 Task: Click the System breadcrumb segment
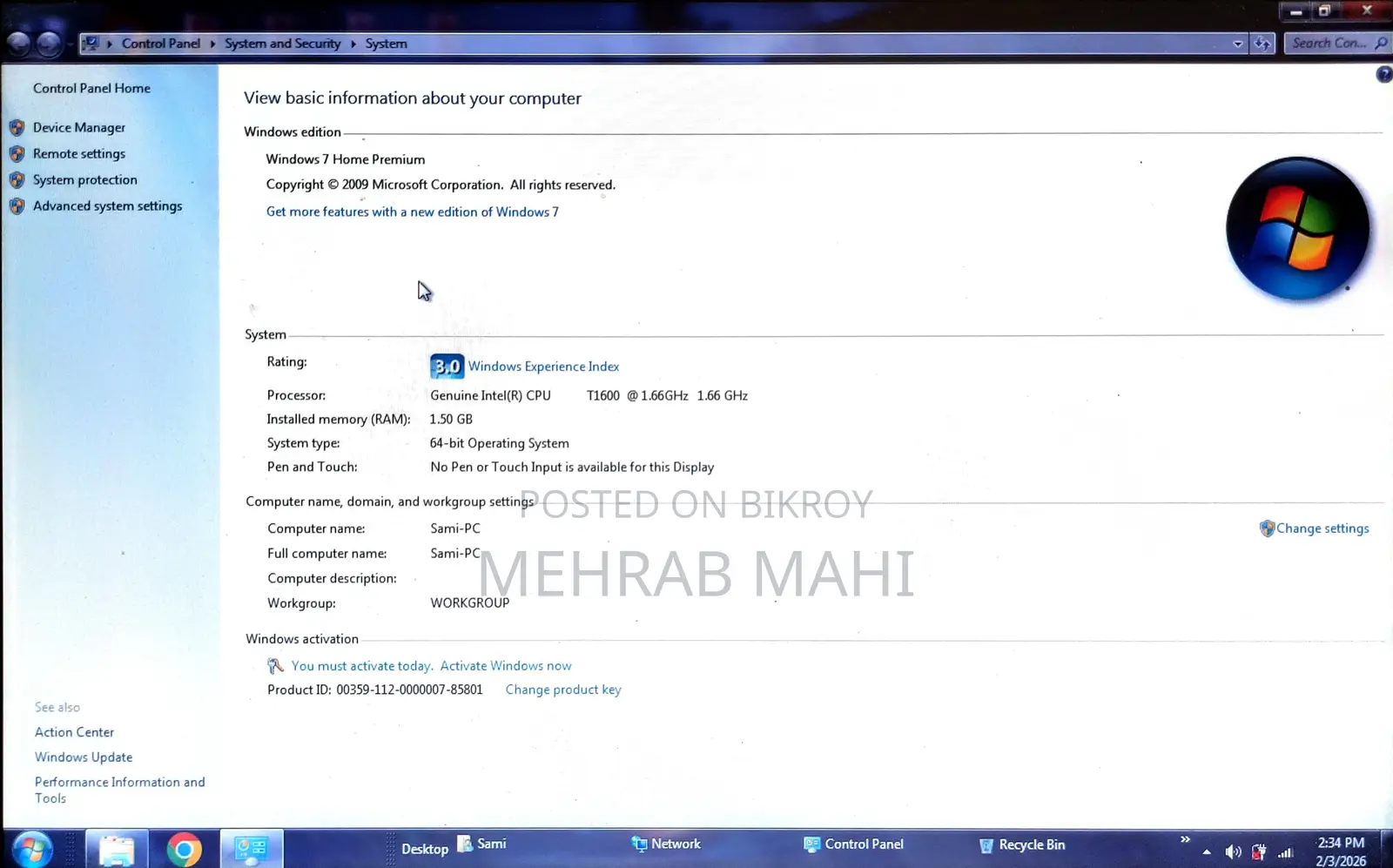[x=386, y=44]
